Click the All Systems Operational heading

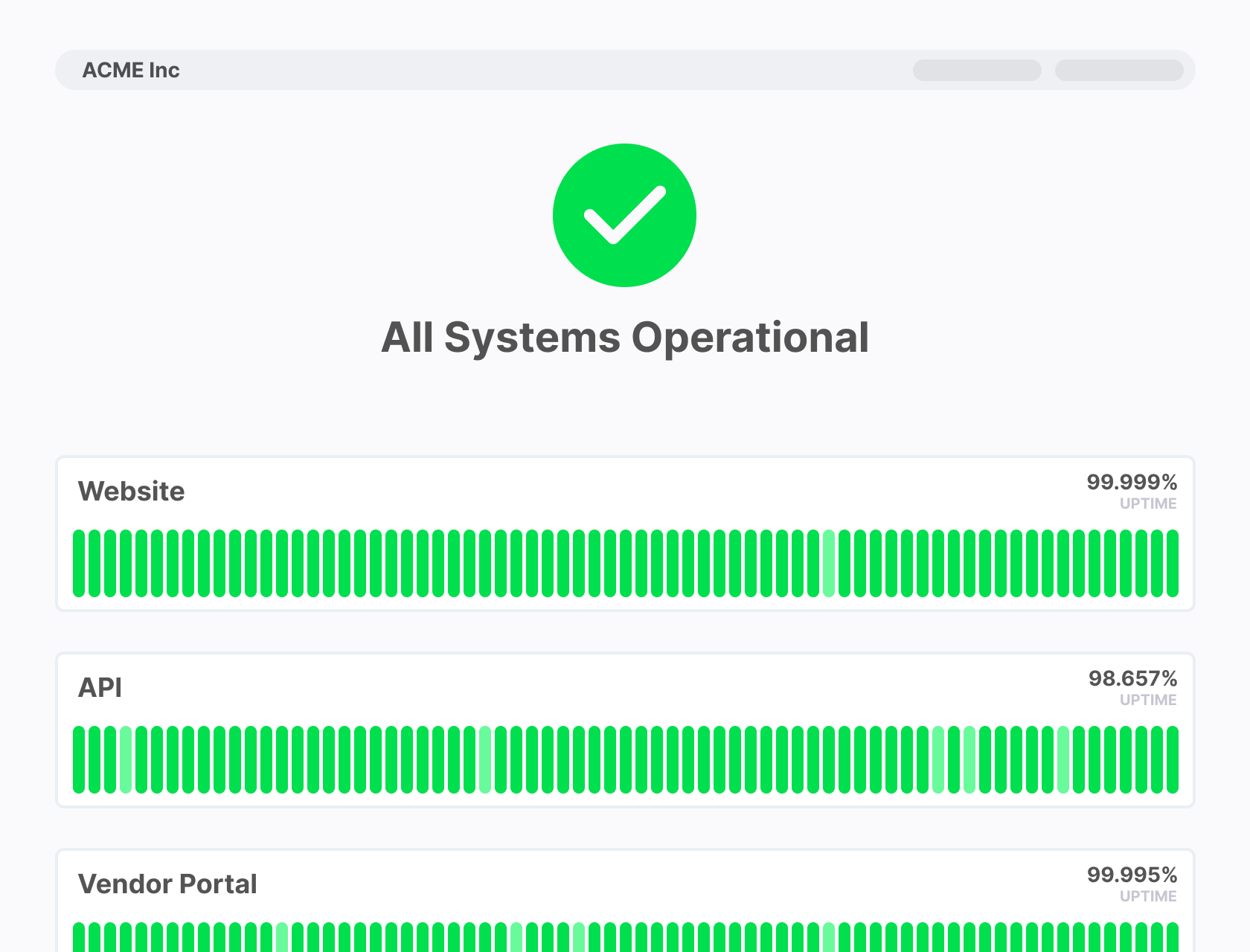coord(625,337)
